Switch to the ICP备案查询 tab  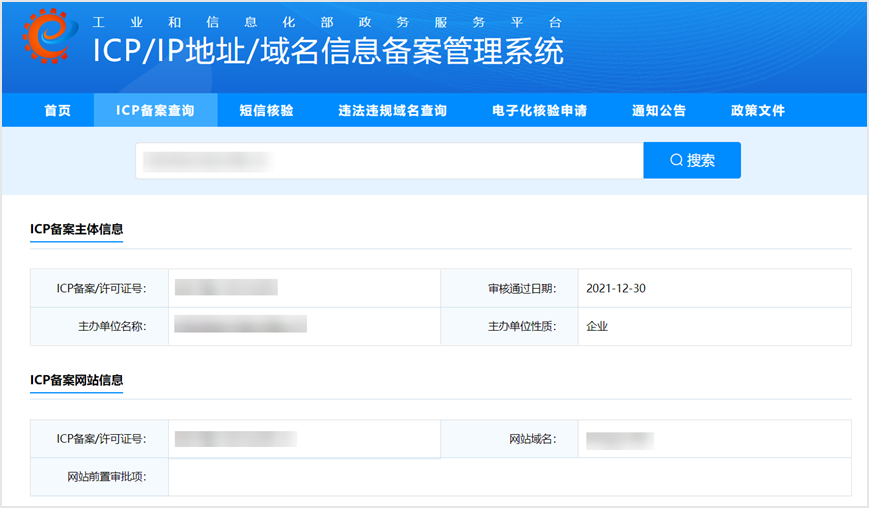pos(155,111)
